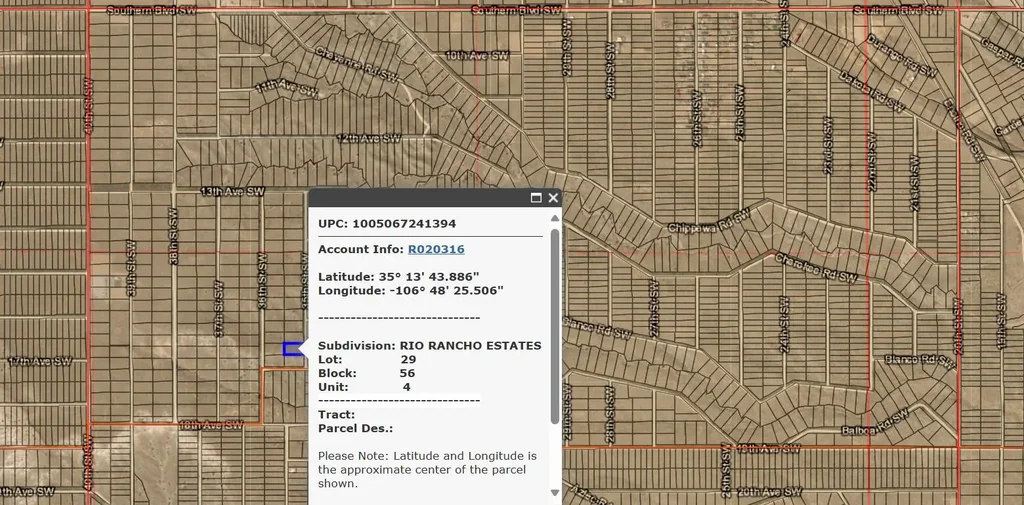Click the 13th Ave SW road label
The height and width of the screenshot is (505, 1024).
tap(232, 191)
